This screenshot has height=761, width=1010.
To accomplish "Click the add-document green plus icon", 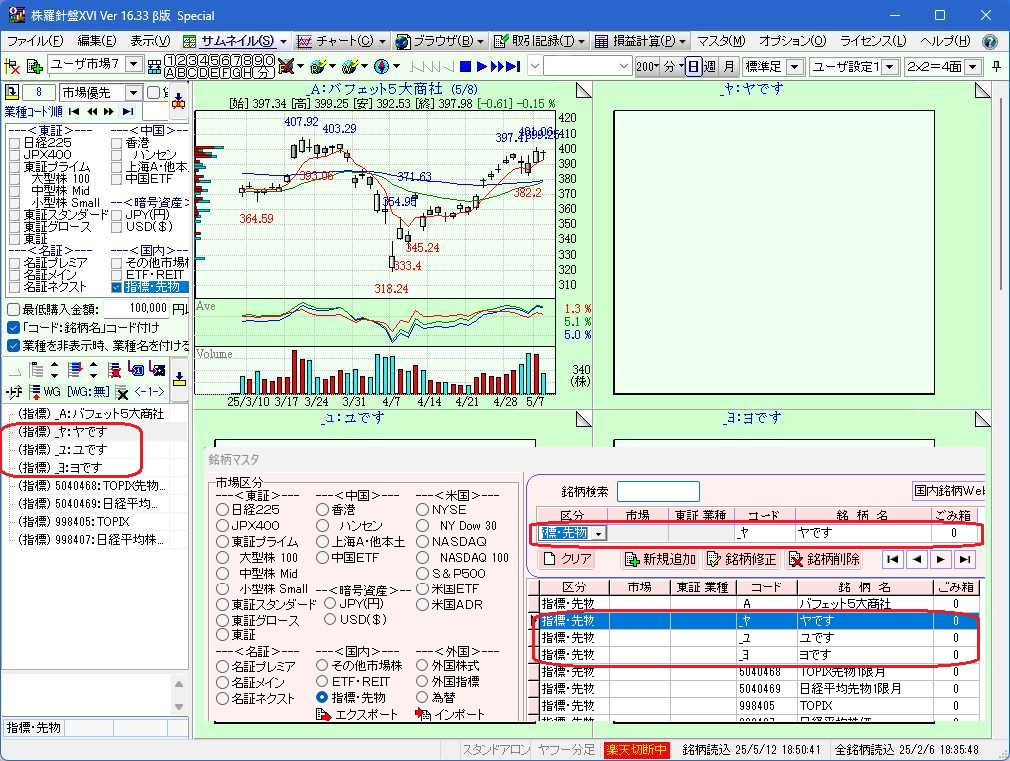I will (34, 66).
